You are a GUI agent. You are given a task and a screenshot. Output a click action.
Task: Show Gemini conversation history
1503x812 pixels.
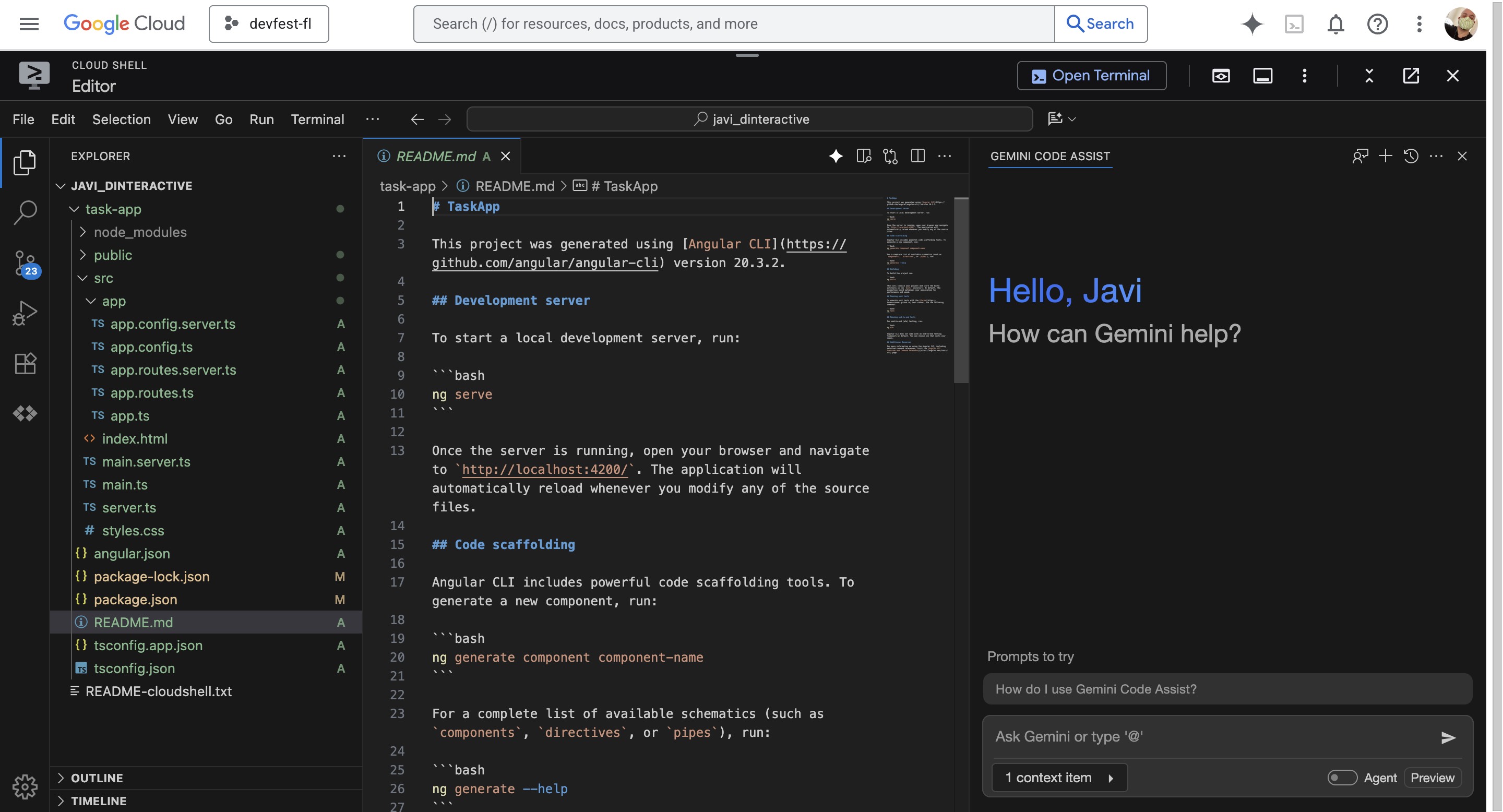tap(1411, 156)
